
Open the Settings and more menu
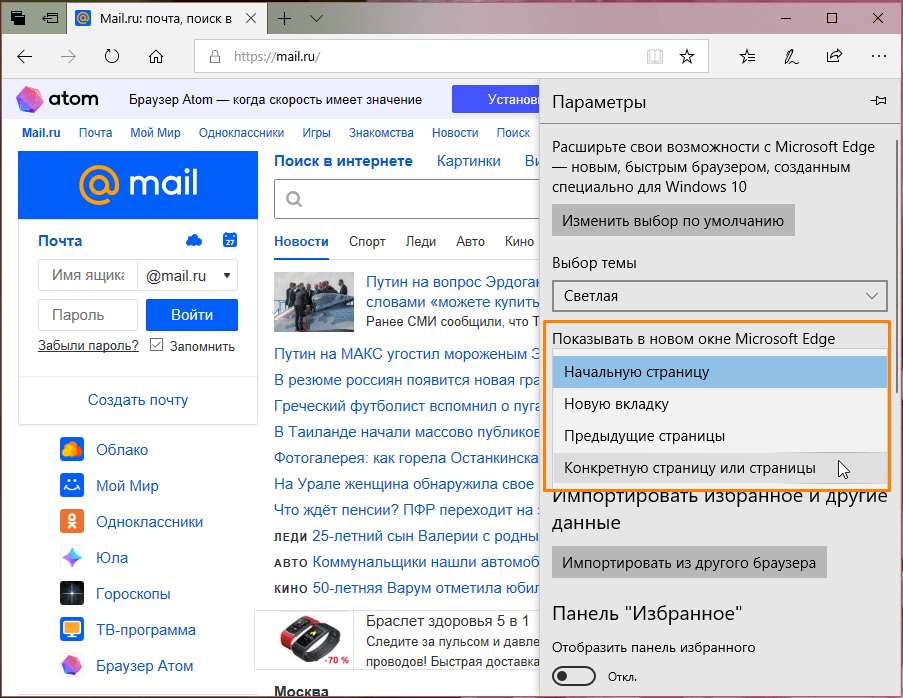[x=879, y=56]
